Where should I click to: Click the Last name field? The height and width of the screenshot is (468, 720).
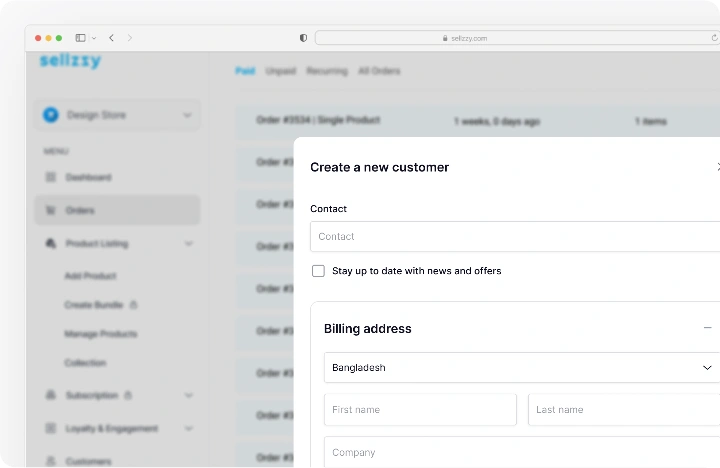[624, 410]
